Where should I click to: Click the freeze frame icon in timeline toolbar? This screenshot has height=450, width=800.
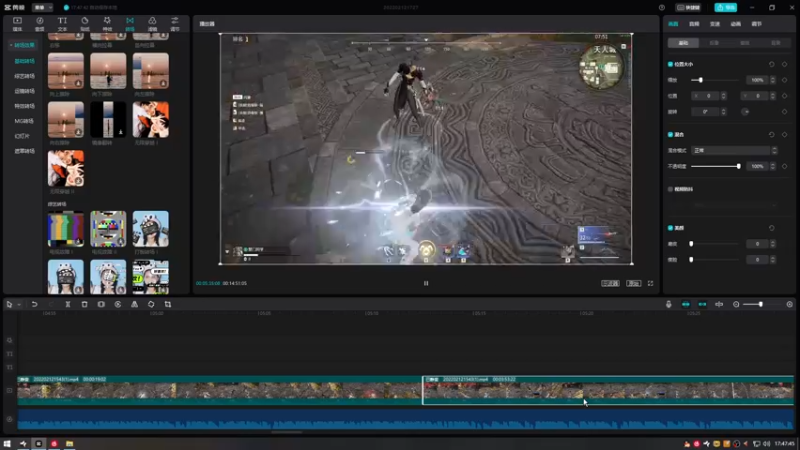coord(101,304)
